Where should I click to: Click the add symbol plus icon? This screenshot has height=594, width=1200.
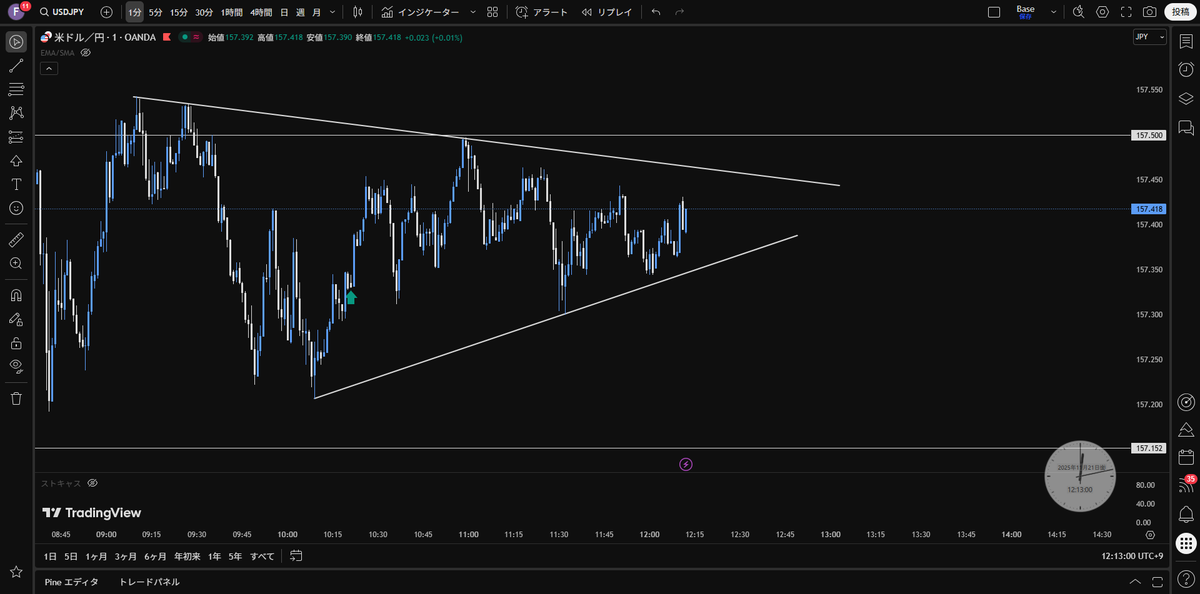click(107, 12)
